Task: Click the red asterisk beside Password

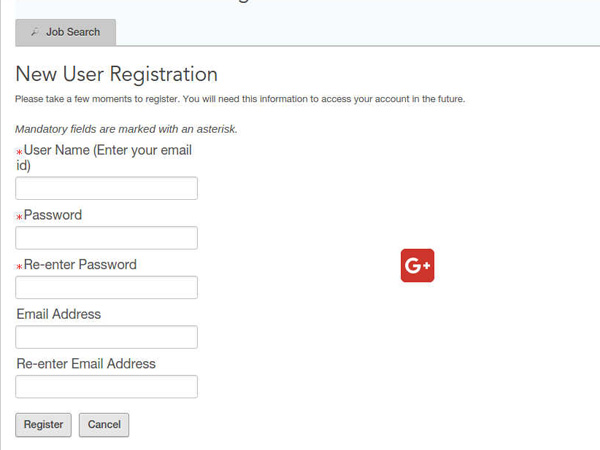Action: tap(19, 217)
